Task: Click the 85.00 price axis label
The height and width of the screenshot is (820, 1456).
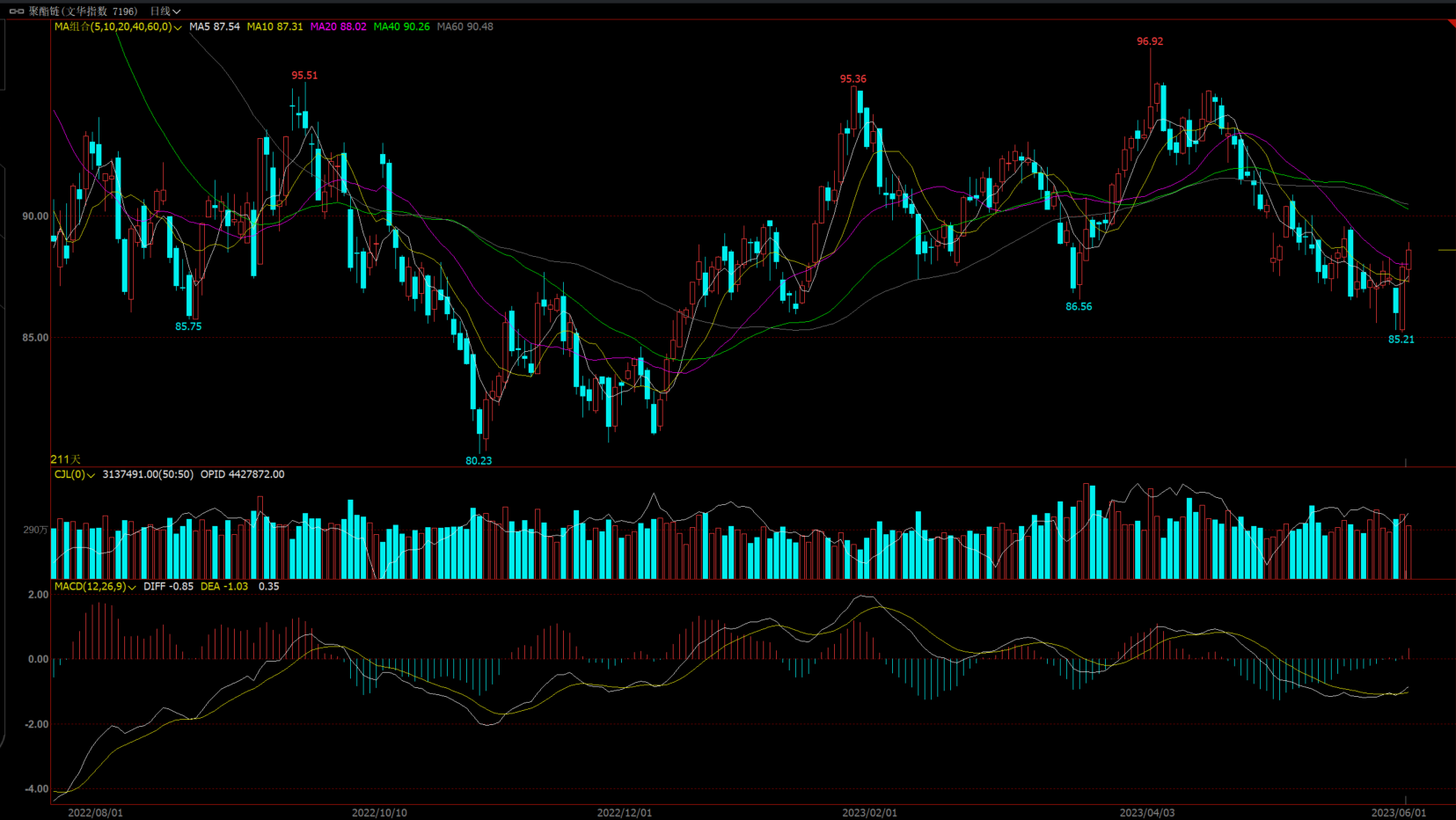Action: click(35, 338)
